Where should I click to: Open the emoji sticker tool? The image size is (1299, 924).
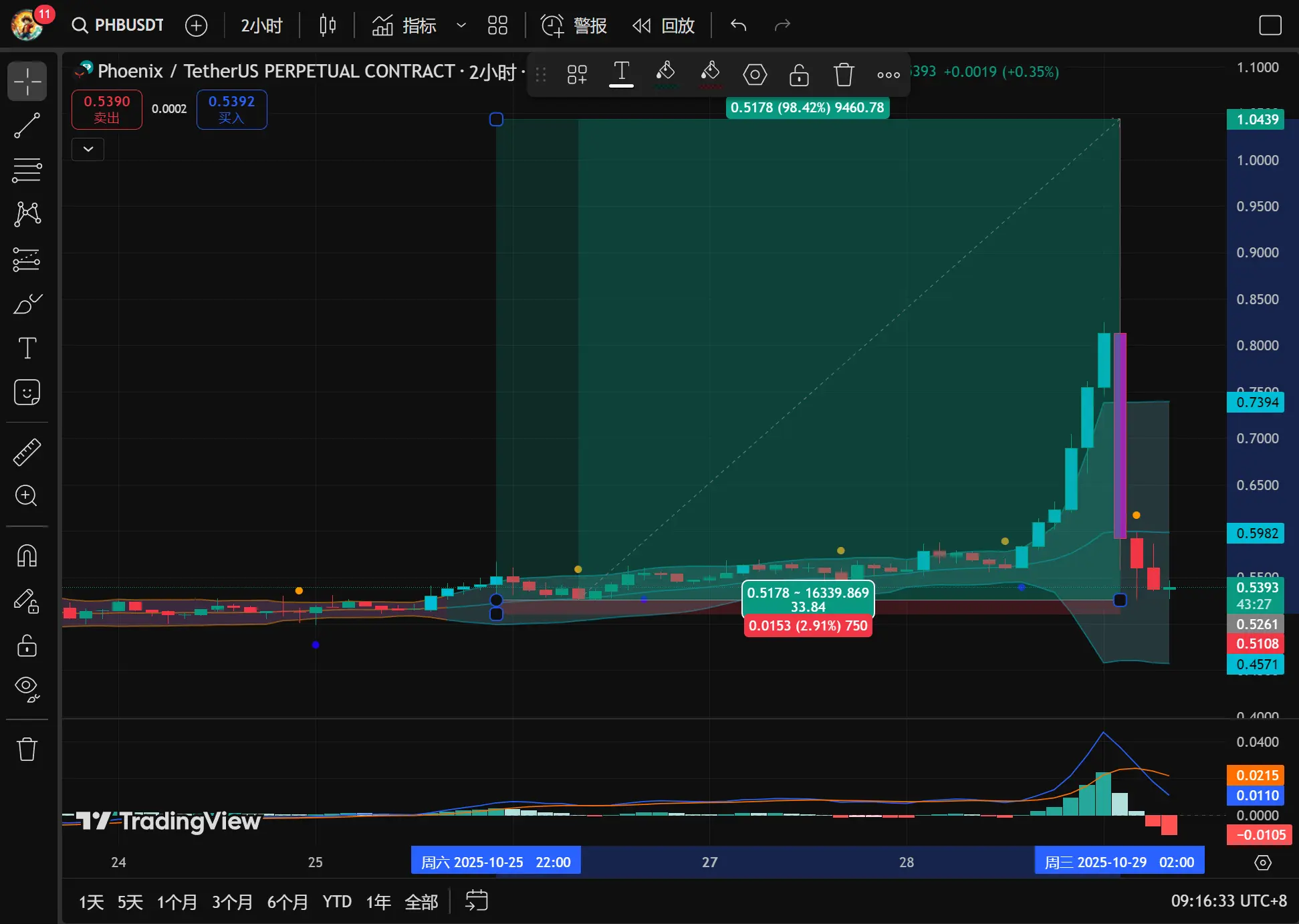[27, 392]
